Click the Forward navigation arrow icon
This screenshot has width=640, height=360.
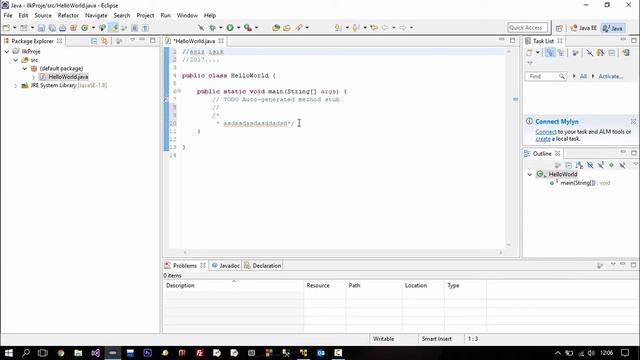pyautogui.click(x=403, y=28)
